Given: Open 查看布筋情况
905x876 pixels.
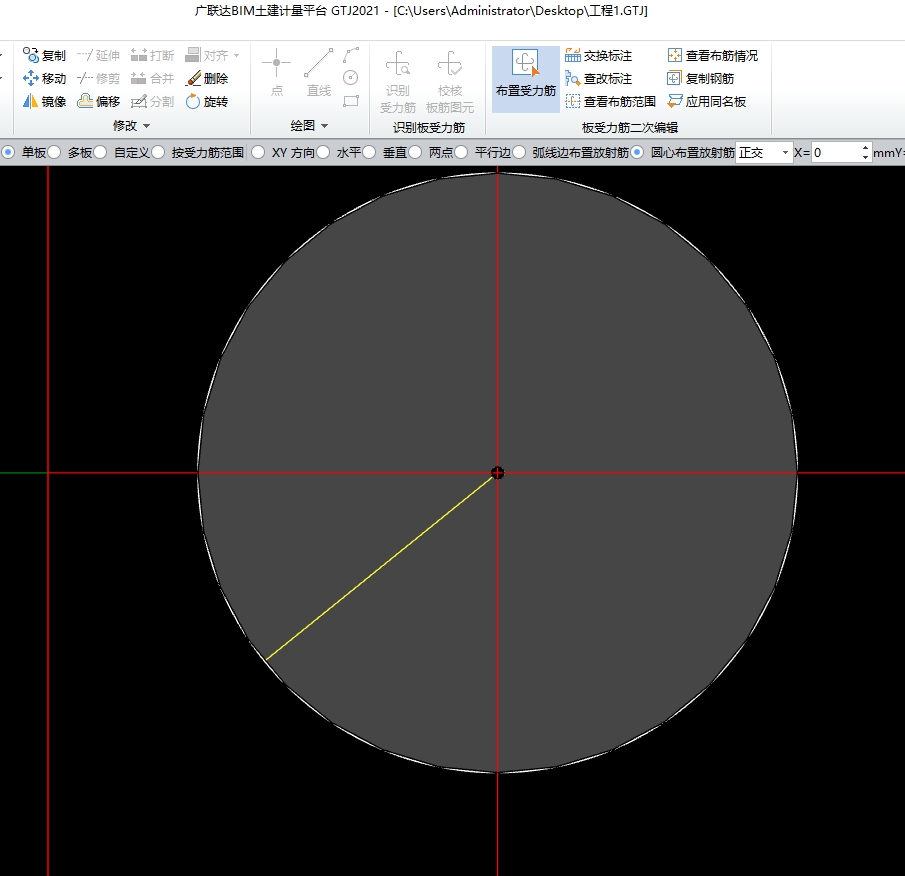Looking at the screenshot, I should (712, 55).
